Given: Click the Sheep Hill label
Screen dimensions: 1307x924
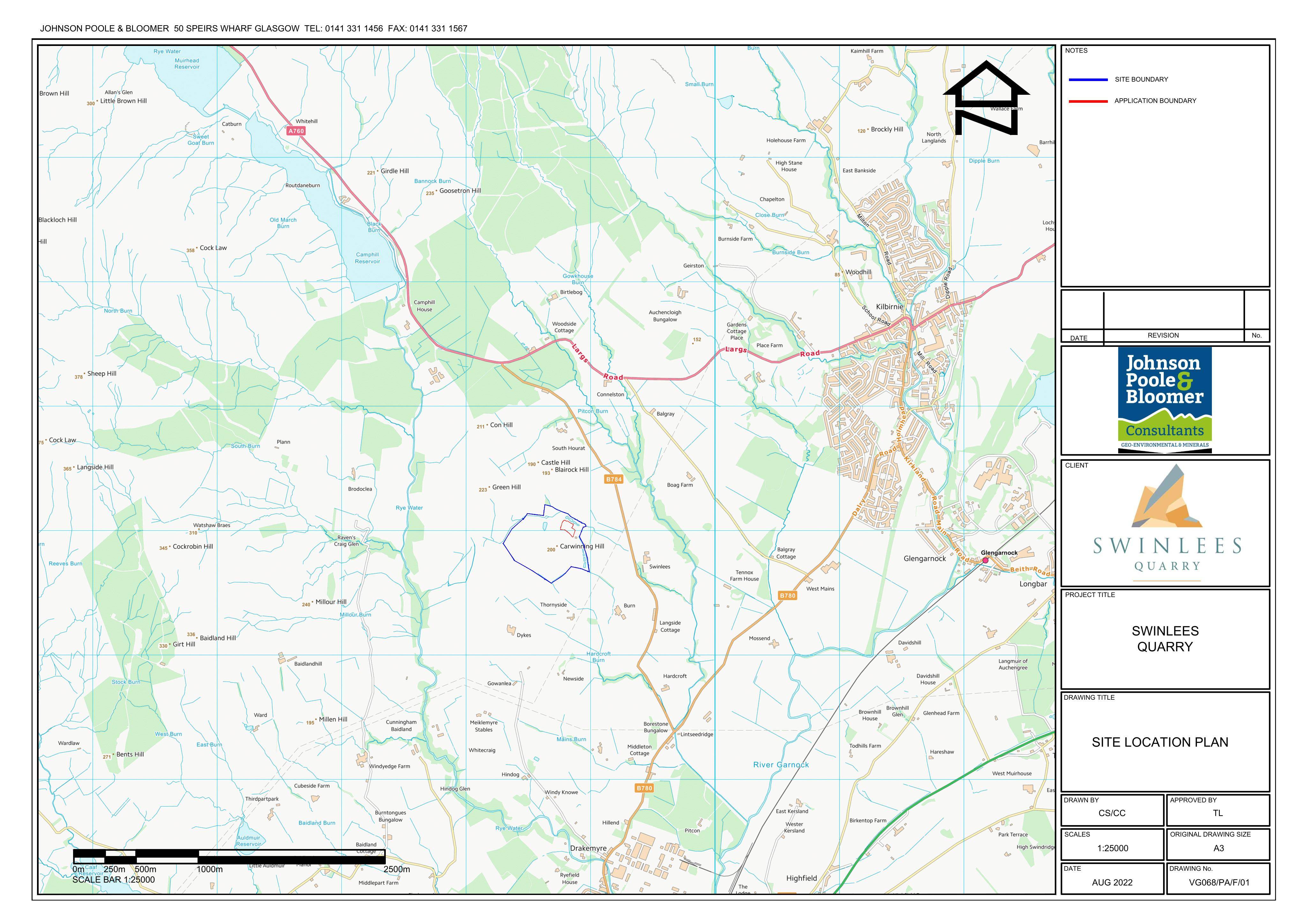Looking at the screenshot, I should click(x=101, y=374).
